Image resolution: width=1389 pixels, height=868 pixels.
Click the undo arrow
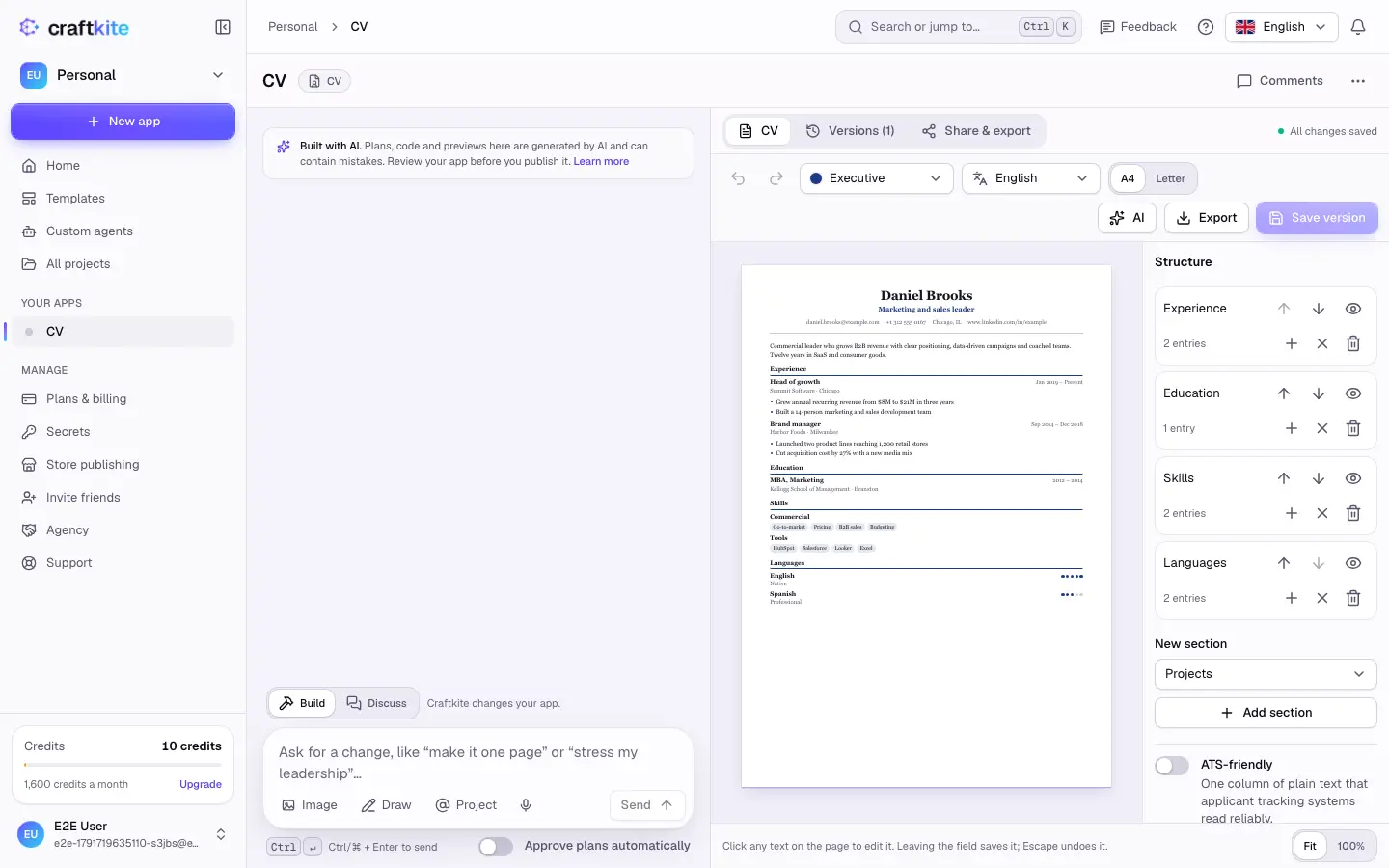[x=738, y=178]
